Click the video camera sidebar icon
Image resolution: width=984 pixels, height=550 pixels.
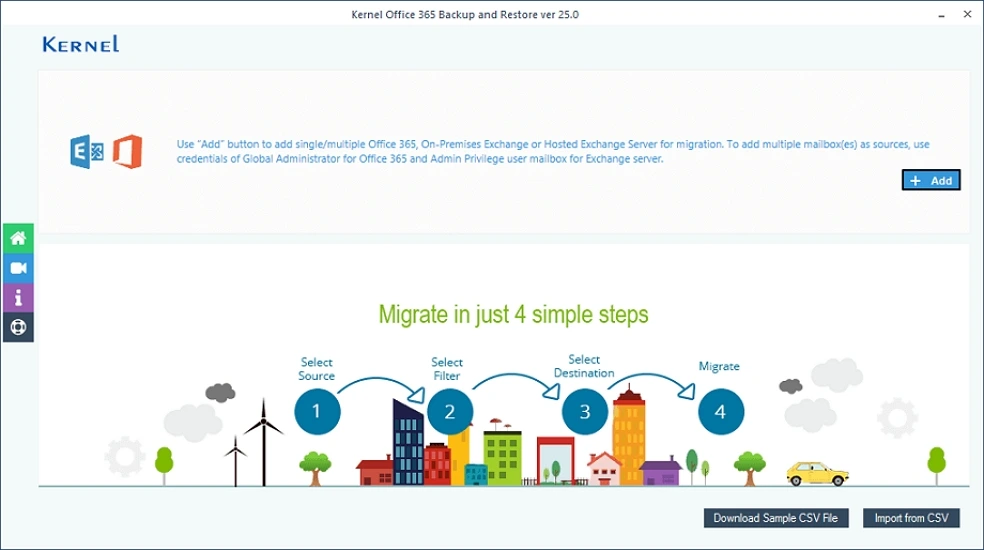(x=18, y=268)
